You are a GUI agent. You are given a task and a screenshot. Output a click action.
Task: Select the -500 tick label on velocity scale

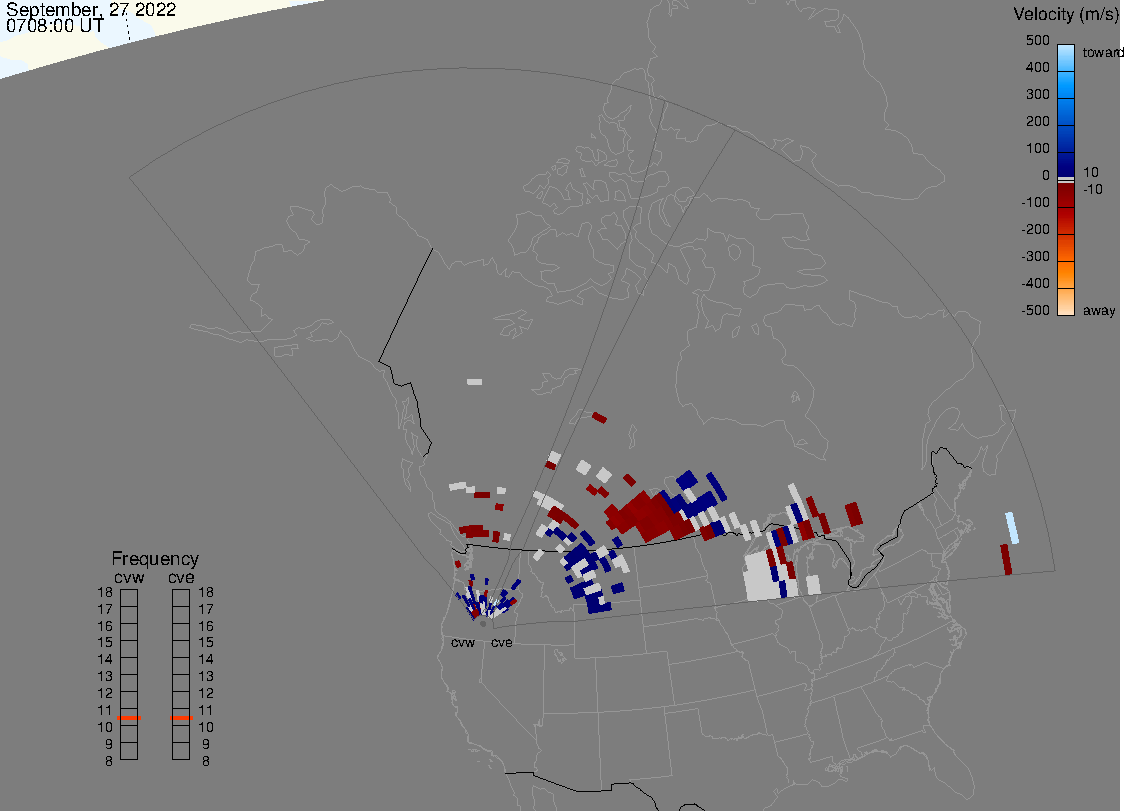[1035, 310]
